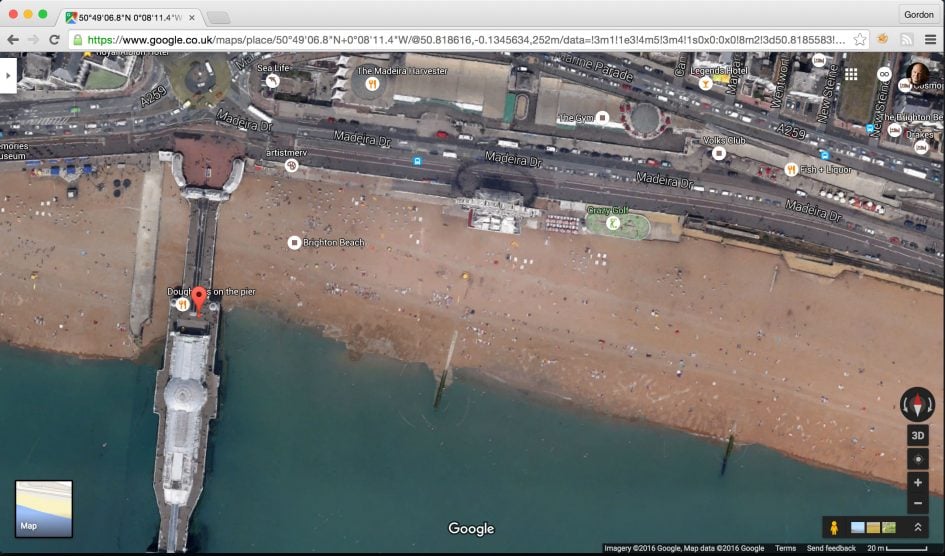
Task: Click the Volks Club label text
Action: pyautogui.click(x=724, y=140)
